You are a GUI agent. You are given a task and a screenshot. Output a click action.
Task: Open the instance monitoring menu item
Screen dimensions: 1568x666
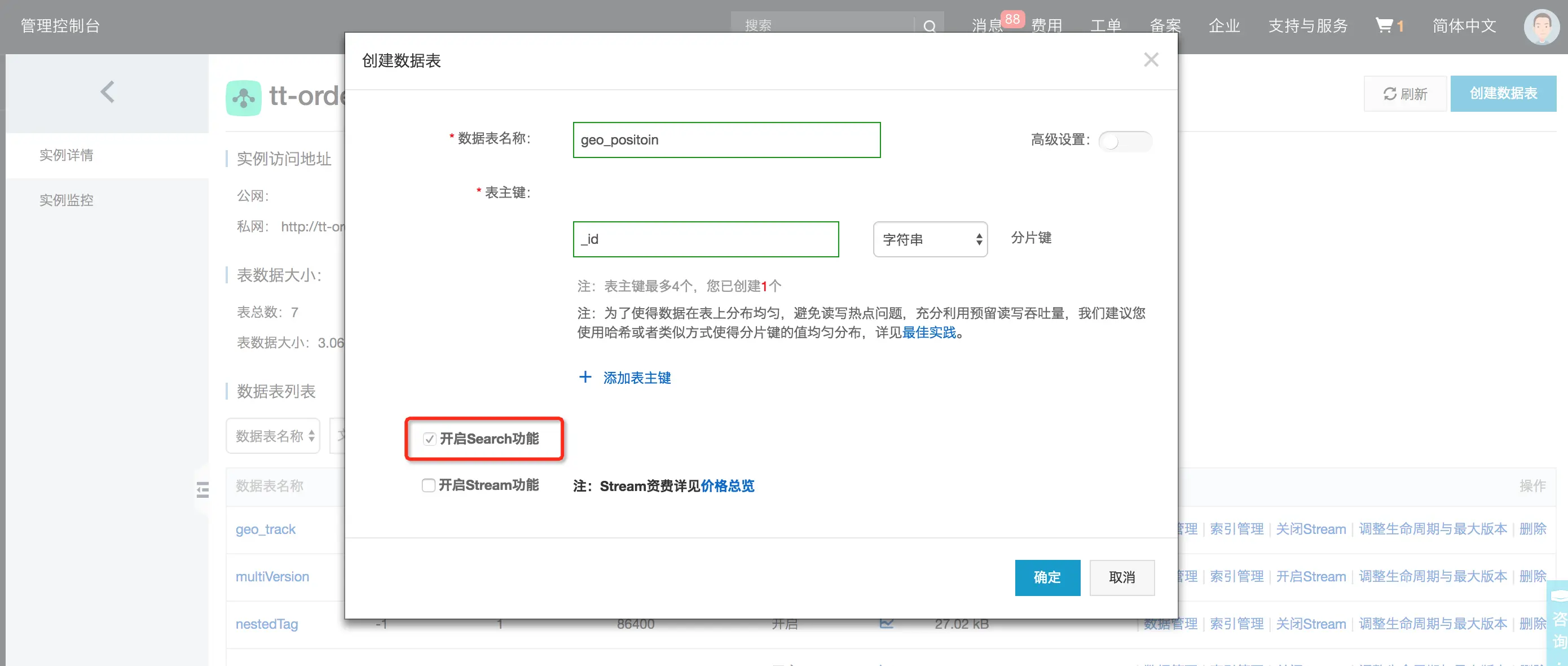67,200
